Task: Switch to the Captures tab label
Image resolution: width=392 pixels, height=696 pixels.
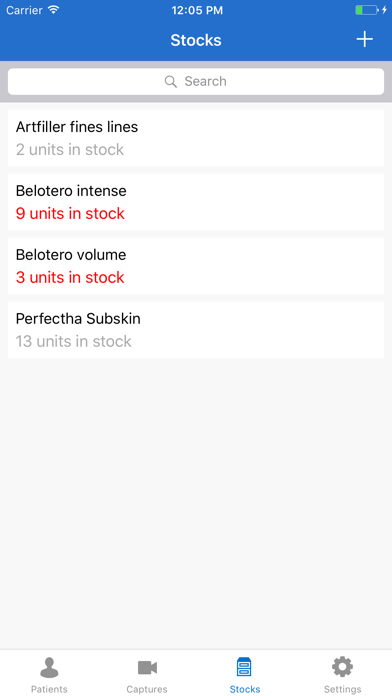Action: click(147, 689)
